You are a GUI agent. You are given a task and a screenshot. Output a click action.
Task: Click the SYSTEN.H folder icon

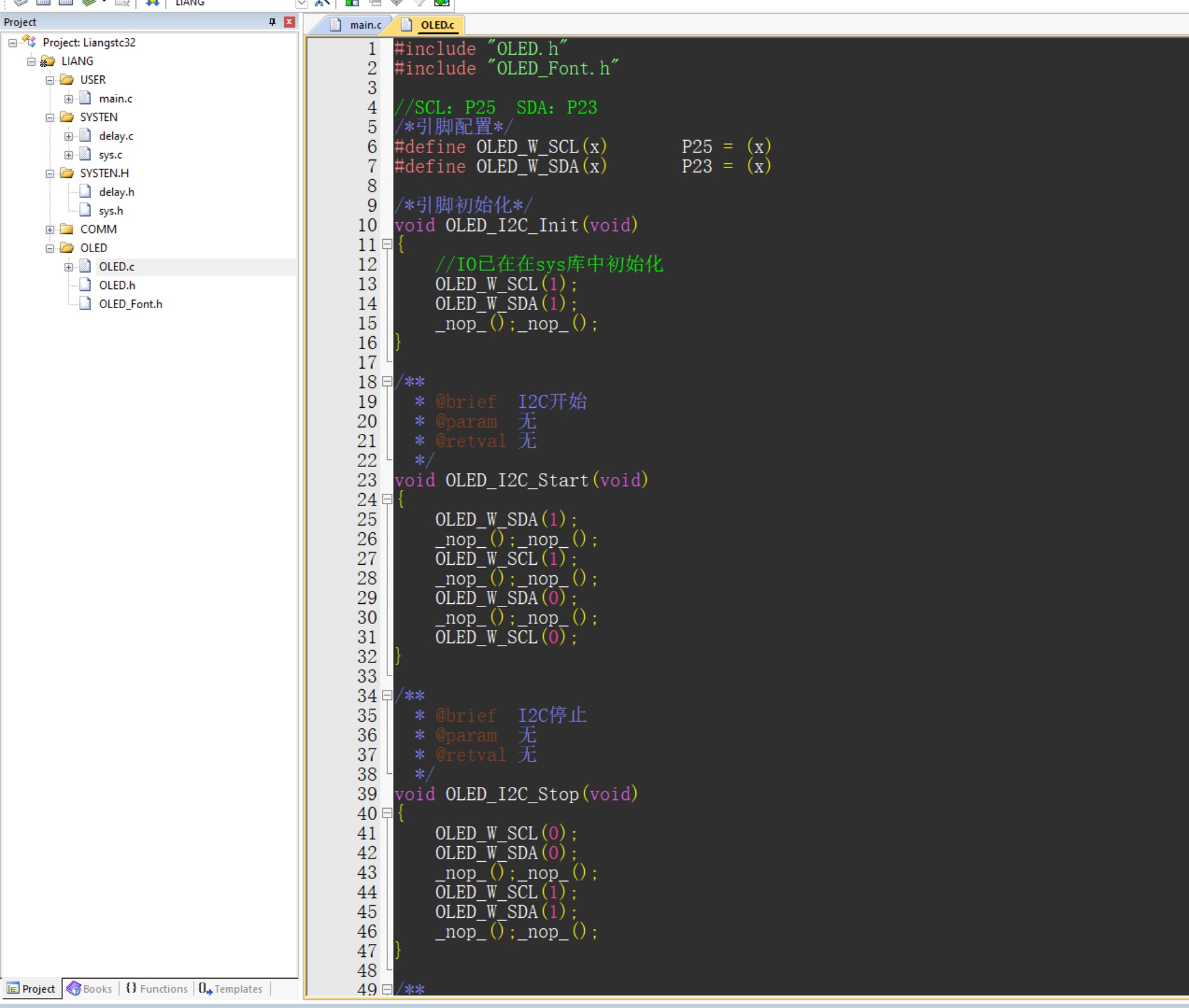(67, 173)
